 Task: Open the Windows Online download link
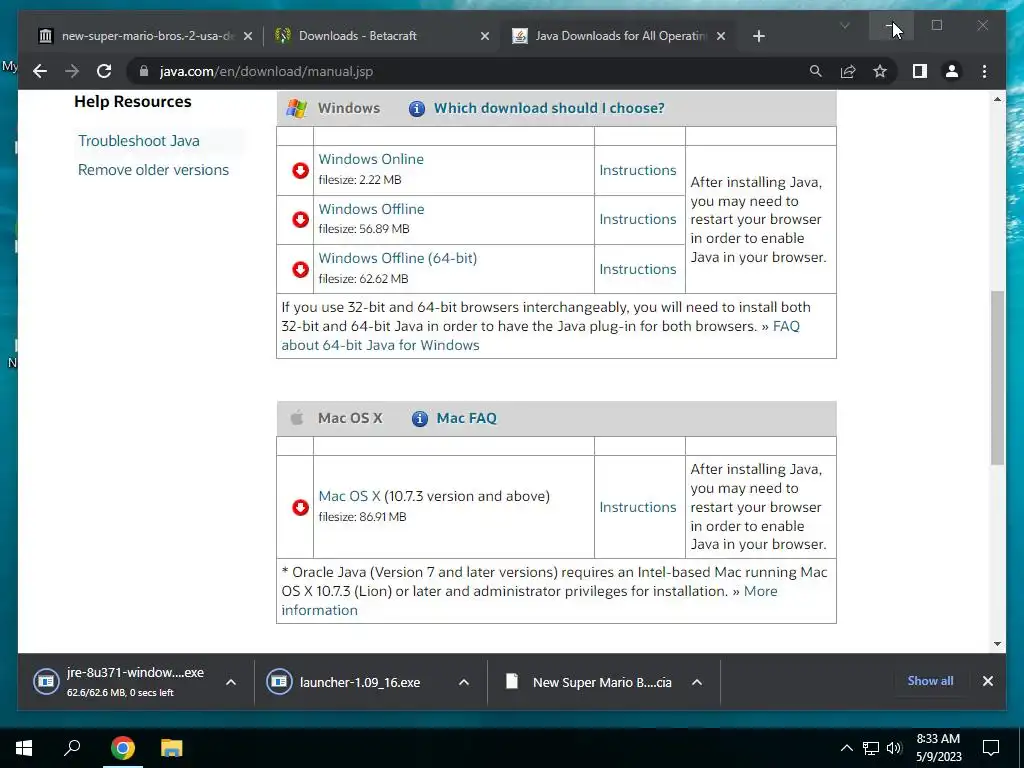pos(371,159)
